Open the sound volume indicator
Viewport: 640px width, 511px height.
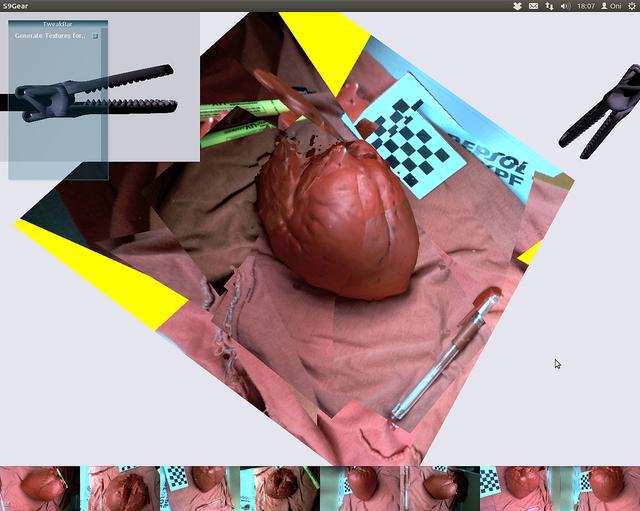click(565, 6)
